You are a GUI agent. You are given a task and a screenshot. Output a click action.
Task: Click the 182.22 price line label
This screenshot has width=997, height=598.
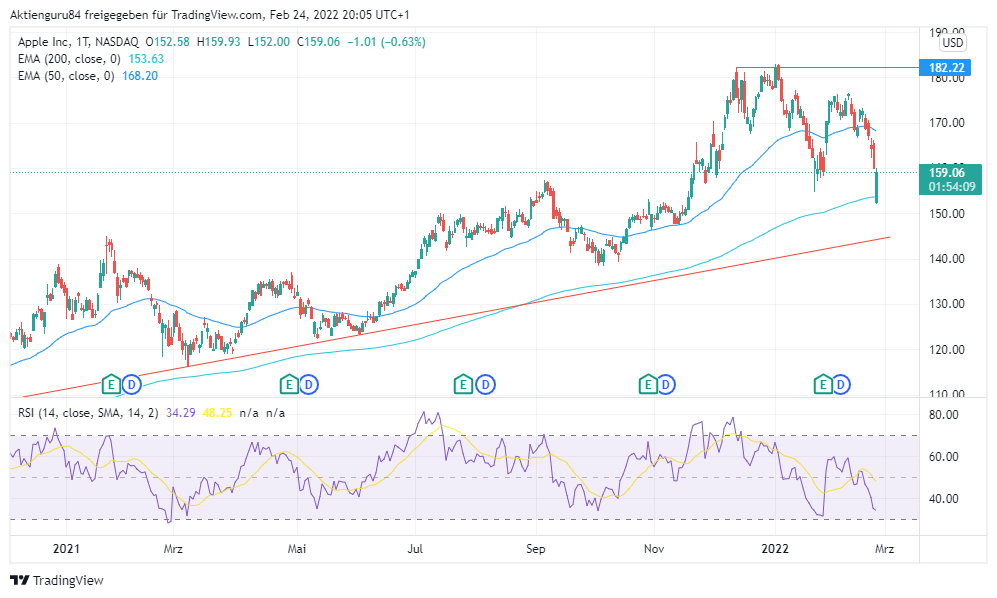click(x=945, y=67)
